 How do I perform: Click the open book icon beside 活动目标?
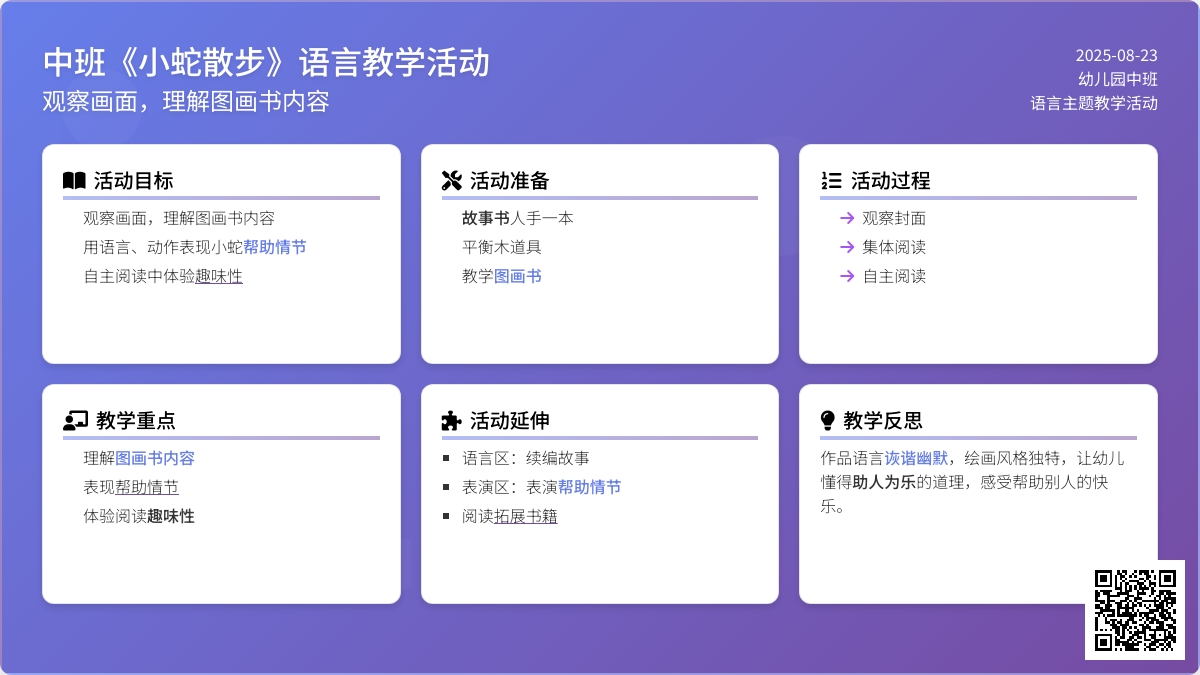[74, 181]
